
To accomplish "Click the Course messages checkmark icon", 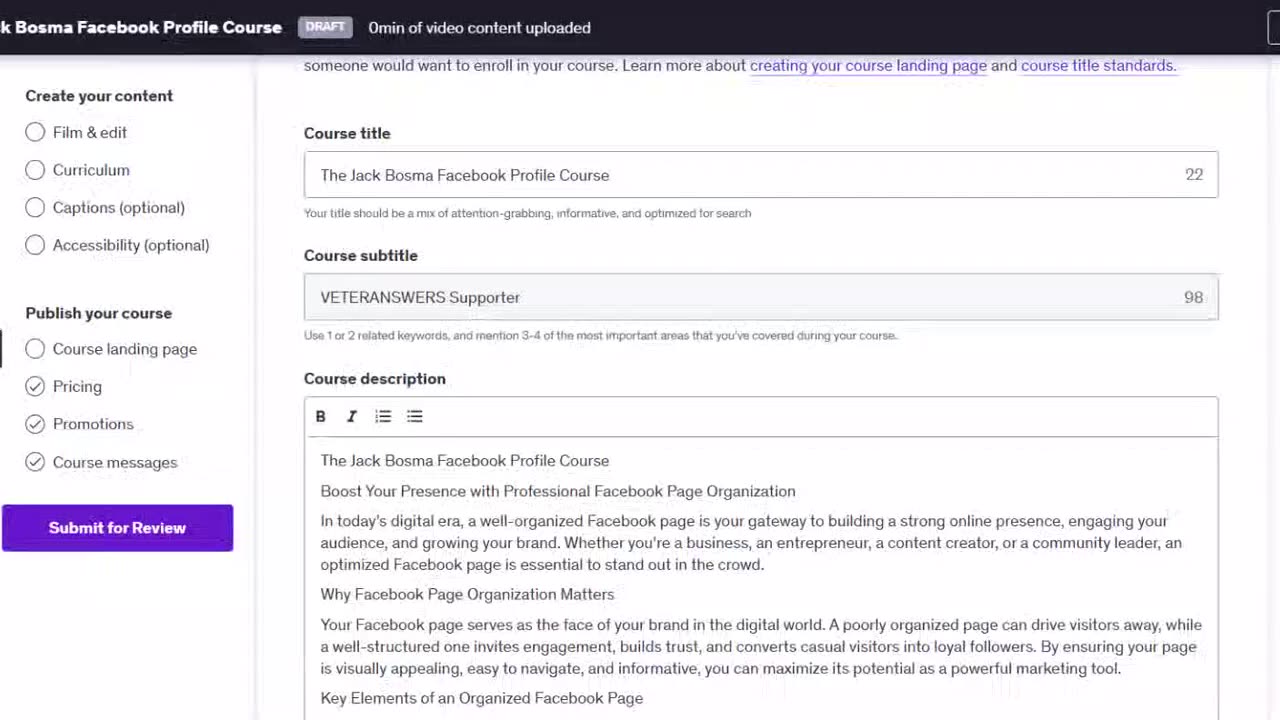I will (x=35, y=462).
